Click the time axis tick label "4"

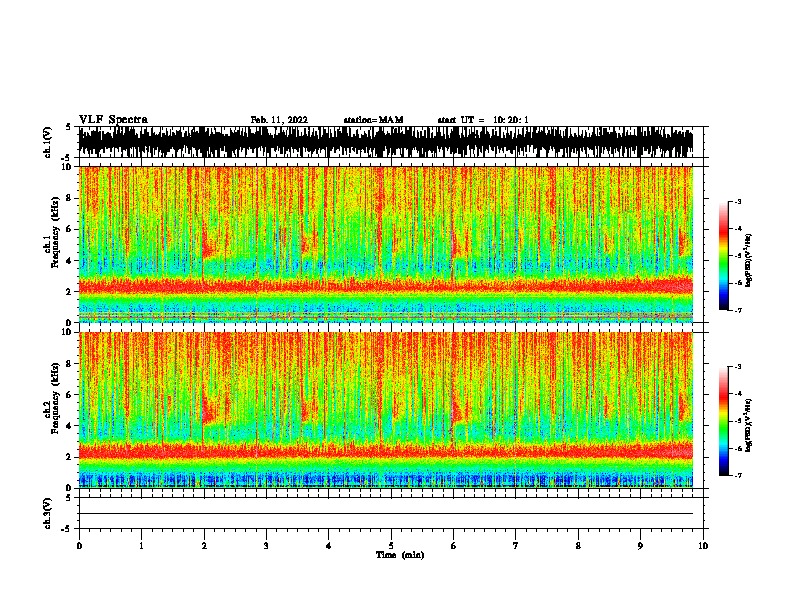coord(329,546)
